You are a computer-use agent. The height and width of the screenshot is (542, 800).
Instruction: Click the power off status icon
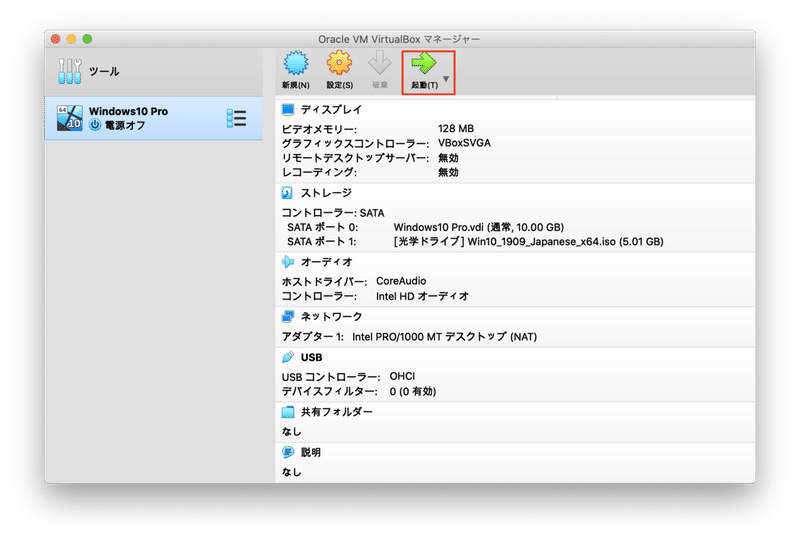click(x=95, y=125)
